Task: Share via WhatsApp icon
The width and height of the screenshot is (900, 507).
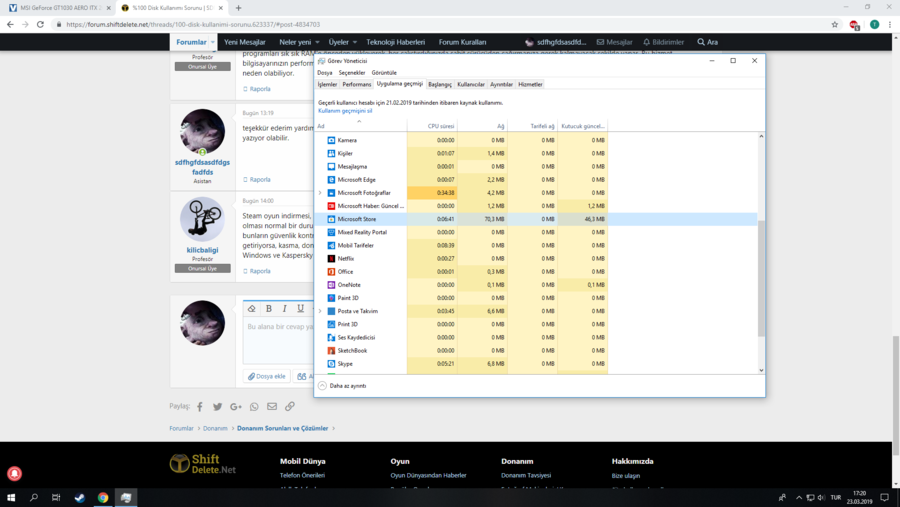Action: 254,407
